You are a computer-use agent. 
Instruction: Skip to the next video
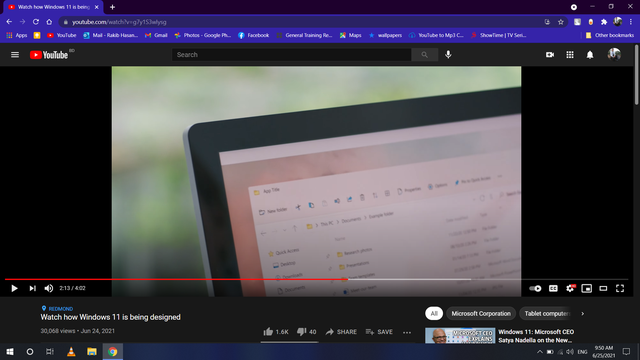pyautogui.click(x=32, y=288)
